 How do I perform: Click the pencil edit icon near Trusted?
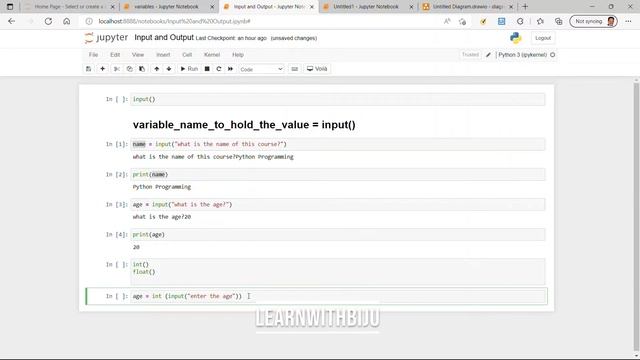(x=488, y=55)
